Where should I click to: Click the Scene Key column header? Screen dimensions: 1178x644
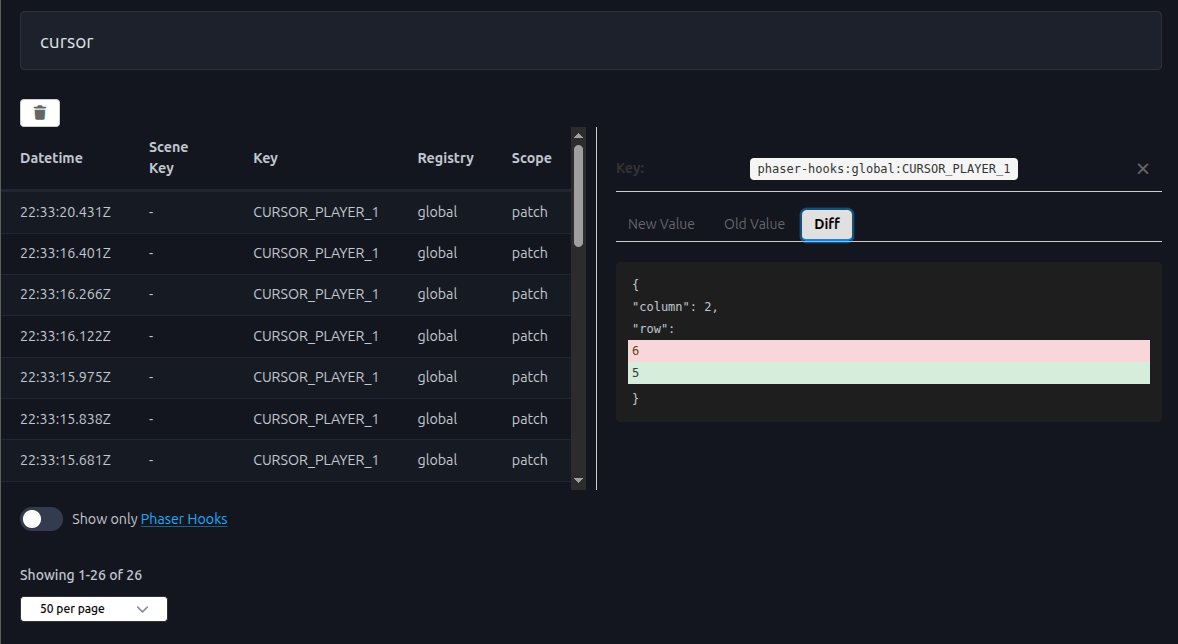click(168, 158)
